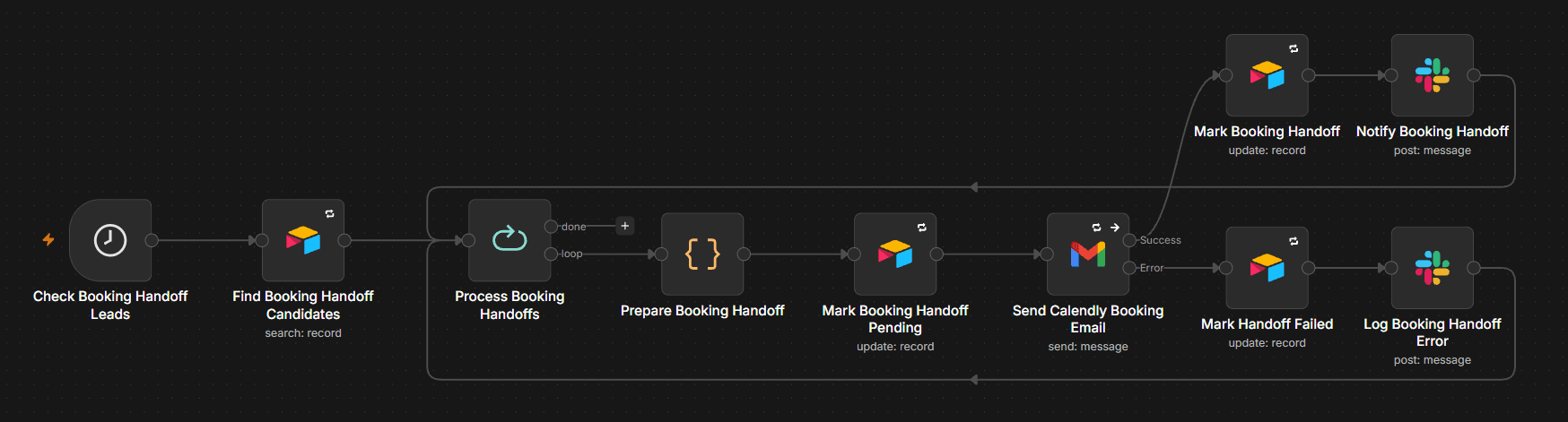Click the 'send: message' subtitle text
1568x422 pixels.
tap(1088, 347)
